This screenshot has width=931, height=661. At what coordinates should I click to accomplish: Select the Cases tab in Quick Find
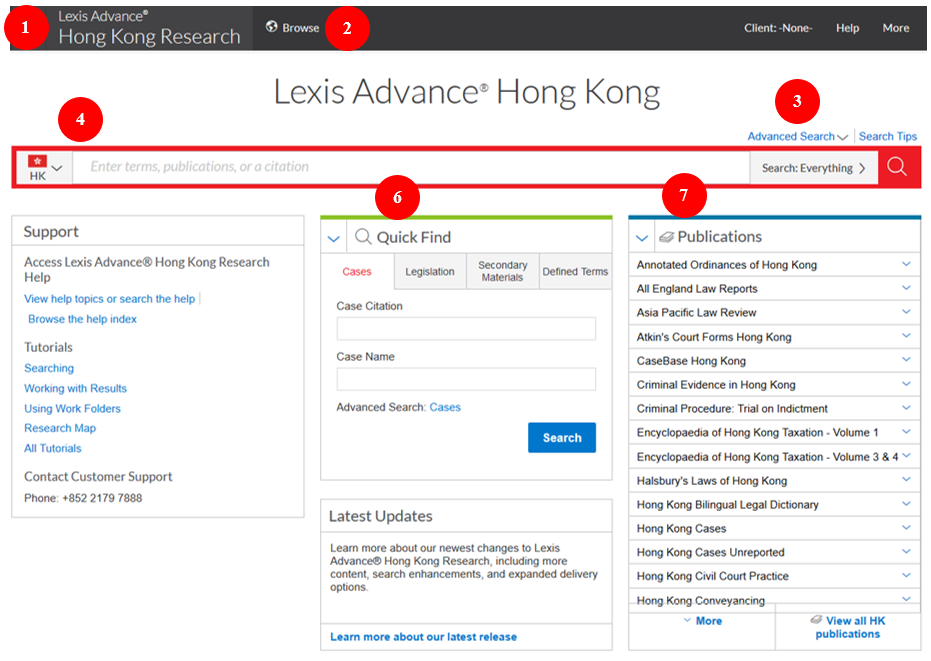pyautogui.click(x=357, y=271)
